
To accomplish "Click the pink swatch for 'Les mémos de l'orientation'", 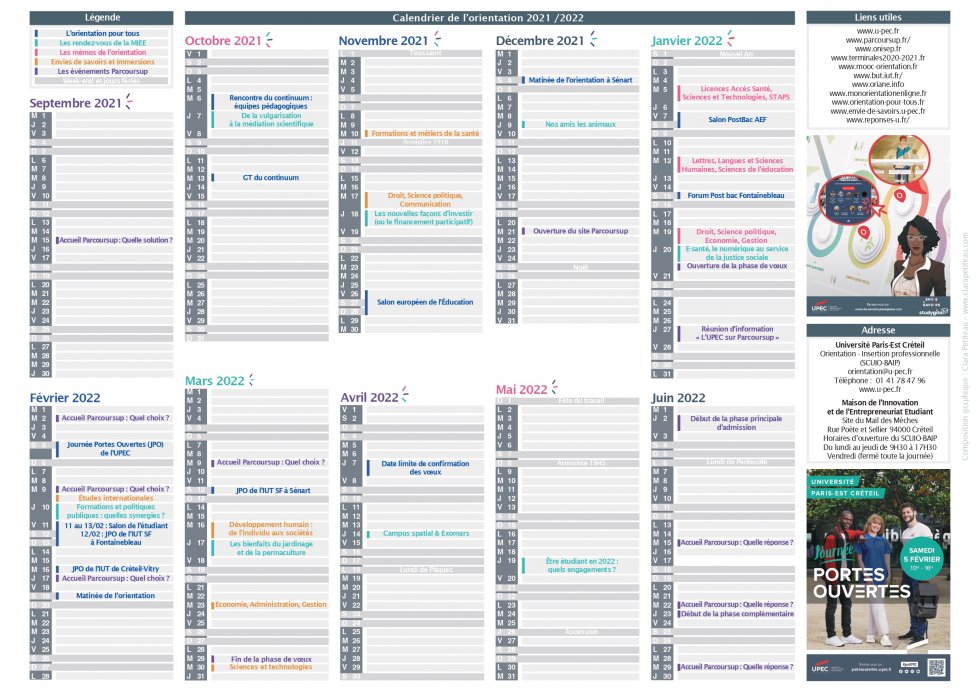I will click(x=36, y=52).
